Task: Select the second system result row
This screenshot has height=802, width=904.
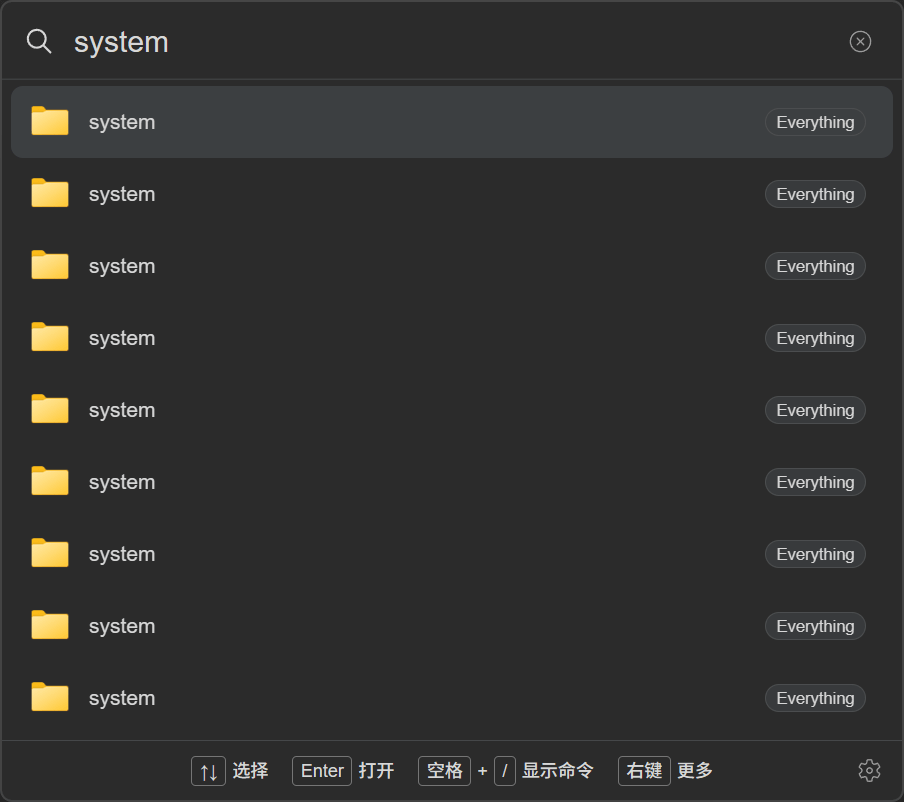Action: [452, 194]
